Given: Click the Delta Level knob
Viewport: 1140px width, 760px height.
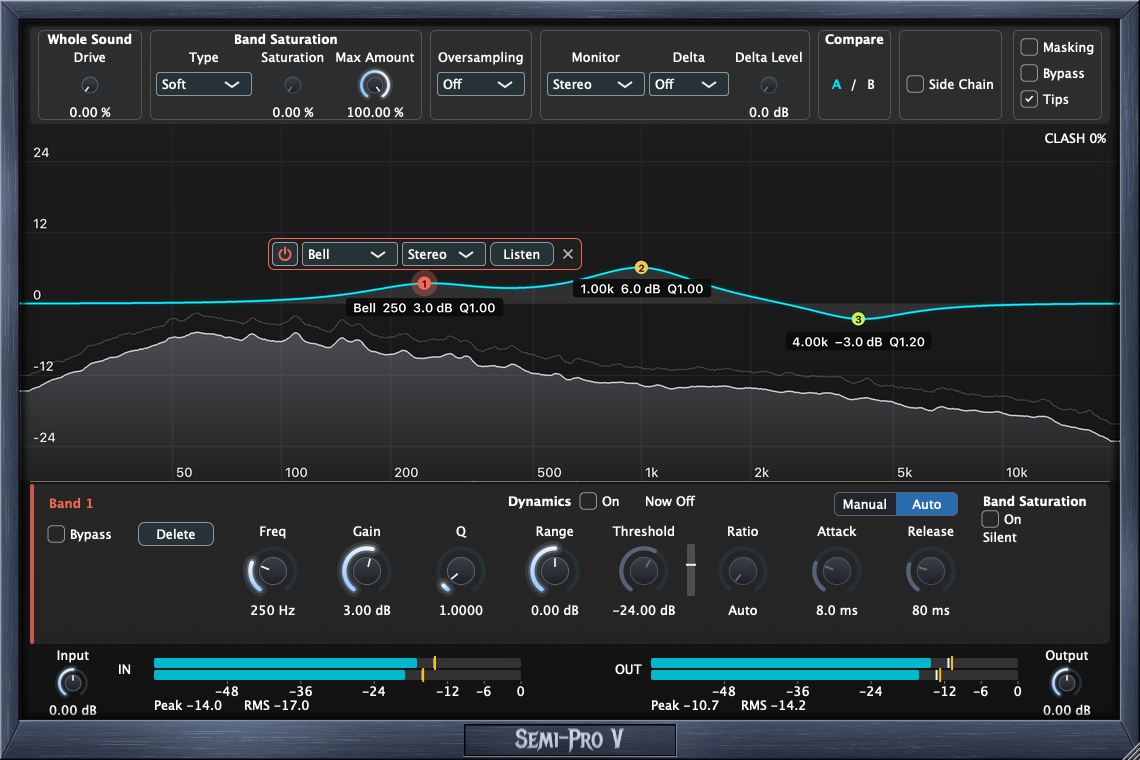Looking at the screenshot, I should 768,85.
